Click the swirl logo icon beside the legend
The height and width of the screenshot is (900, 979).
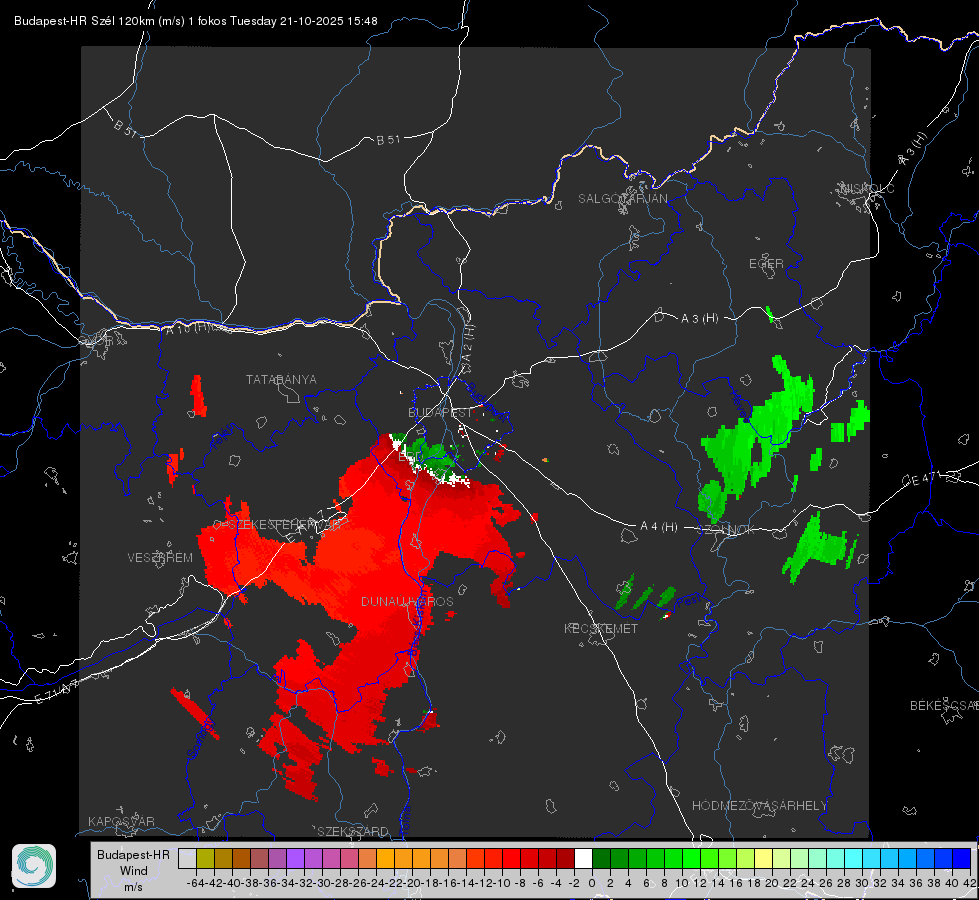(34, 866)
